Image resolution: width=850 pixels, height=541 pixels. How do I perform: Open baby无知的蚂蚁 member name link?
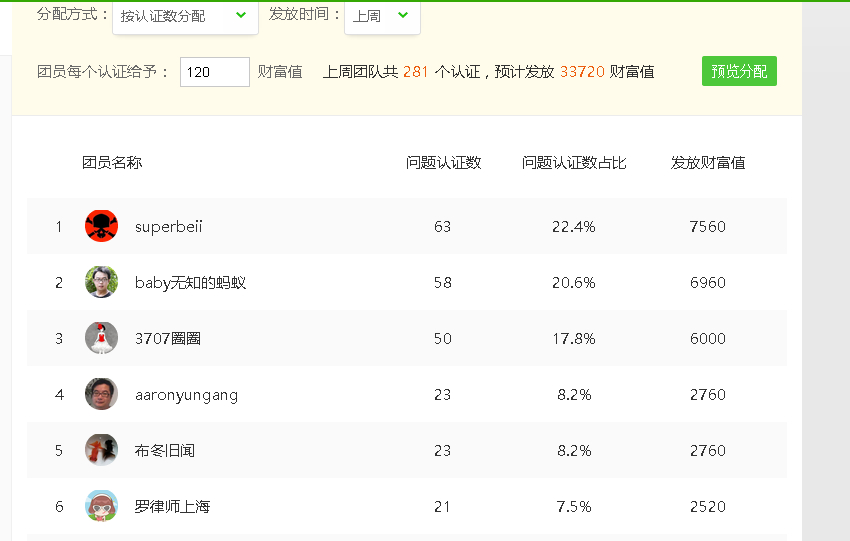click(x=190, y=282)
